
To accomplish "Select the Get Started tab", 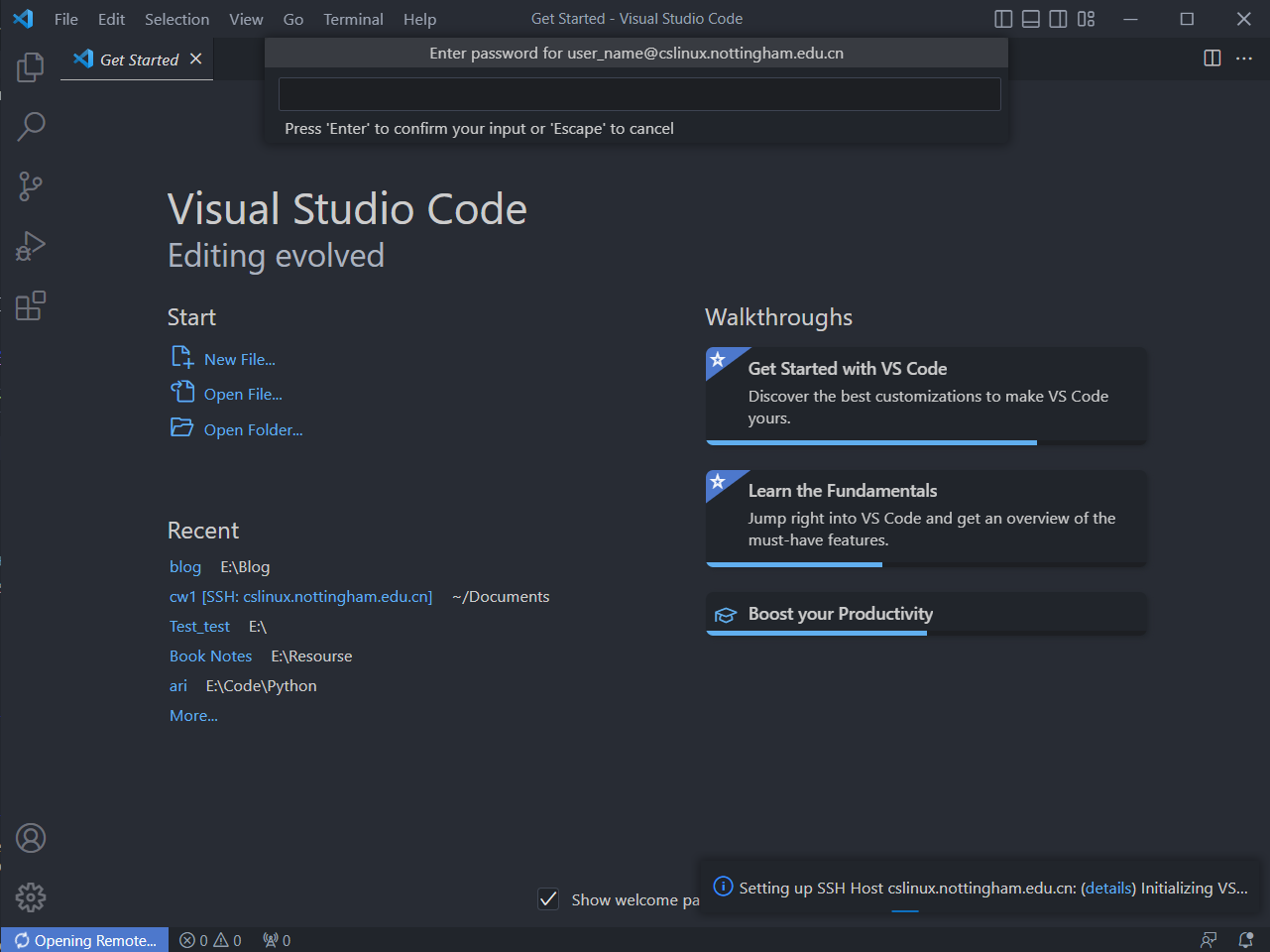I will [x=137, y=59].
